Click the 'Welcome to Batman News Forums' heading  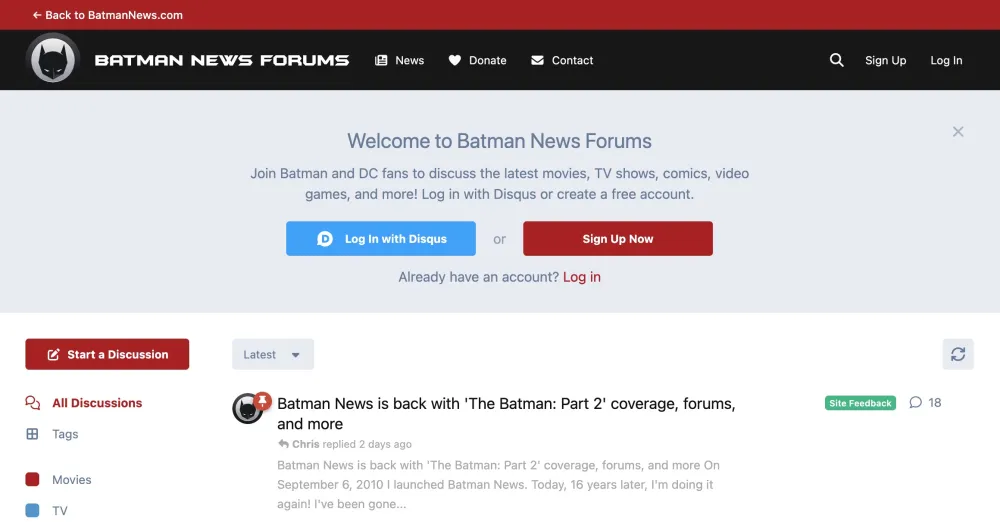coord(499,141)
